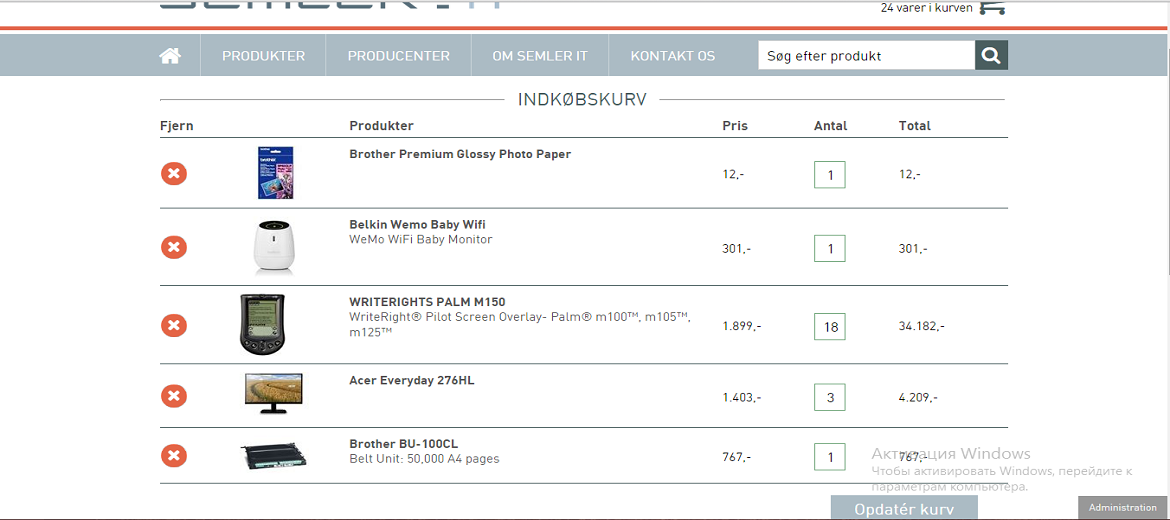The height and width of the screenshot is (520, 1170).
Task: Click the quantity field for Brother BU-100CL
Action: tap(830, 457)
